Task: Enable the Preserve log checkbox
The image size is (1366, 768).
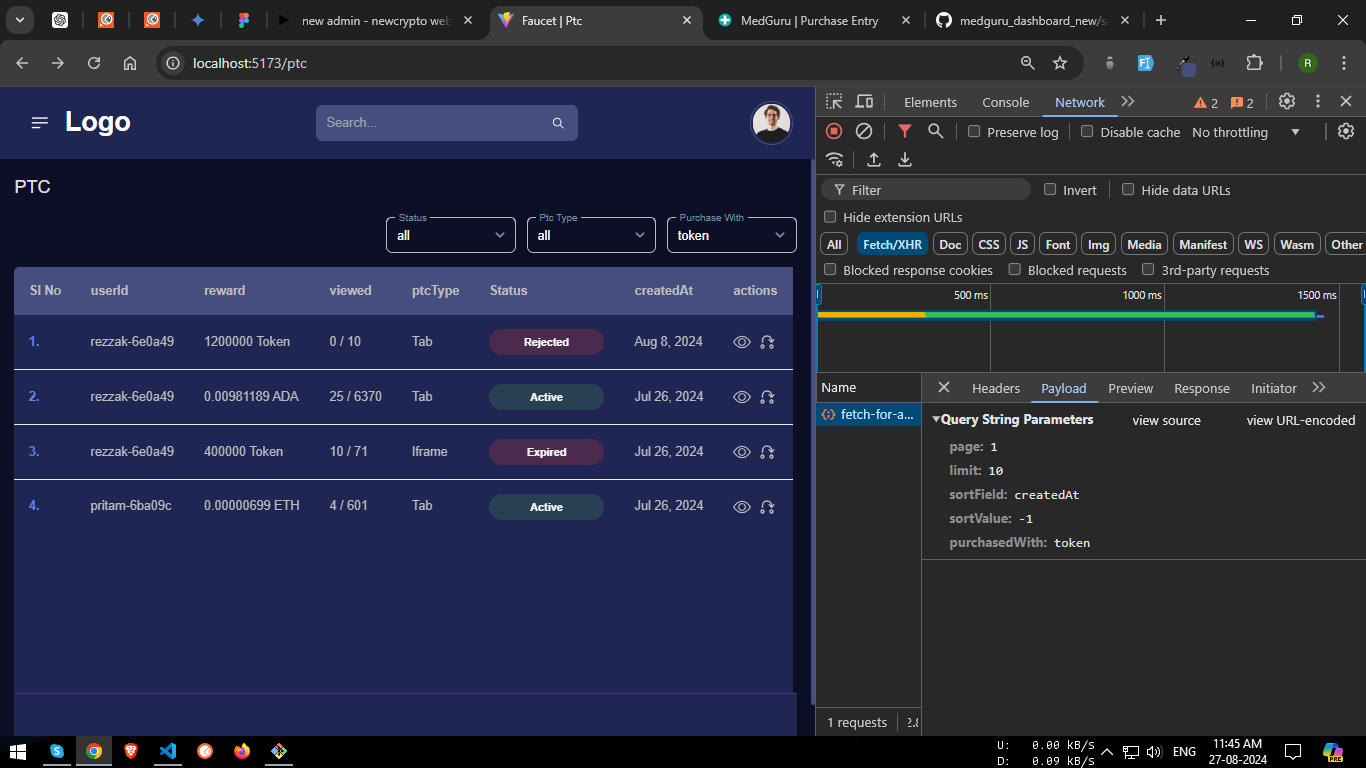Action: click(974, 132)
